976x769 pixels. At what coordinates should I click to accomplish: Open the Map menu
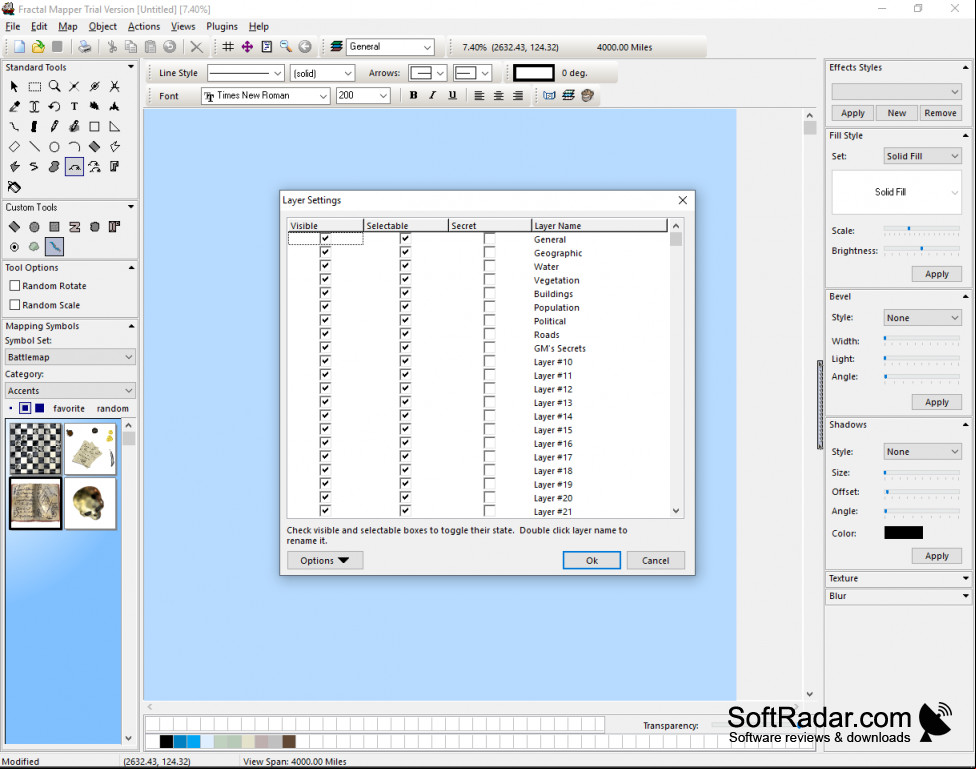(68, 26)
